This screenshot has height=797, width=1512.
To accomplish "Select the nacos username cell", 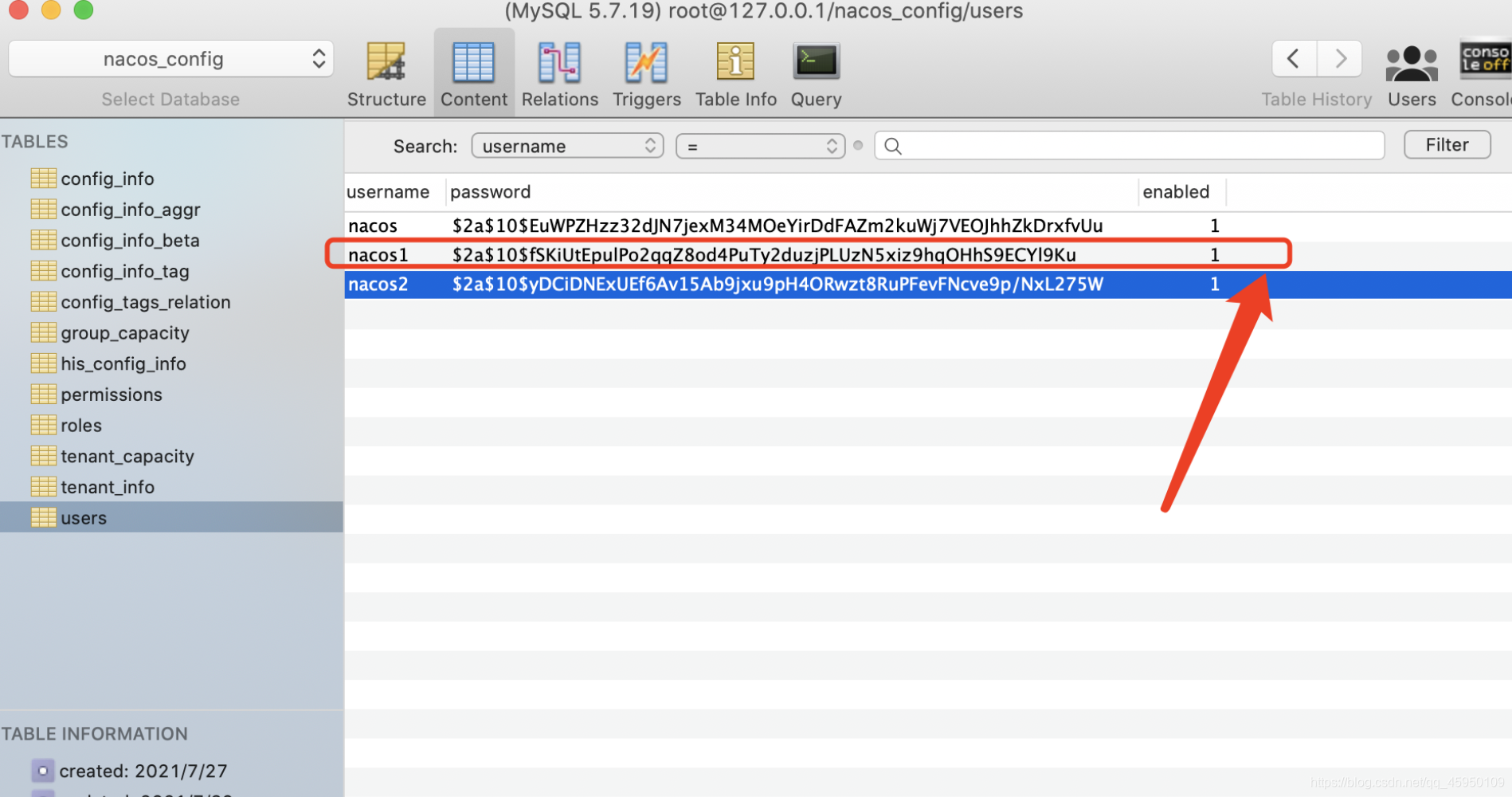I will [373, 226].
